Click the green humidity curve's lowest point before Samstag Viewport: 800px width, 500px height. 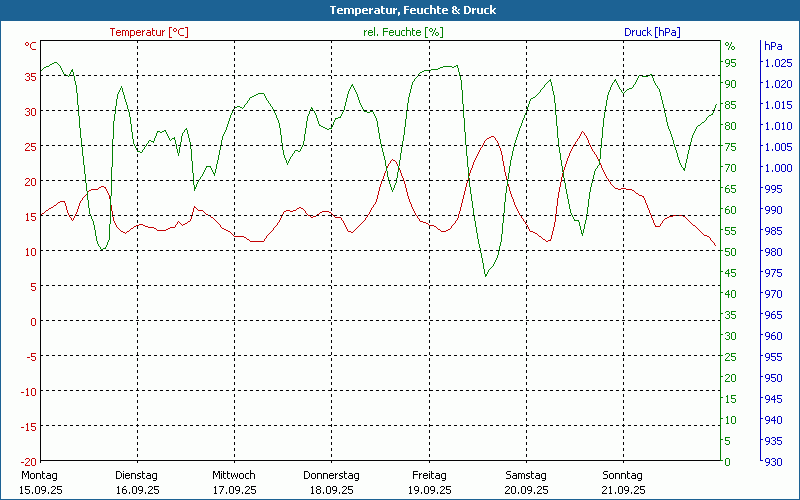(x=485, y=275)
